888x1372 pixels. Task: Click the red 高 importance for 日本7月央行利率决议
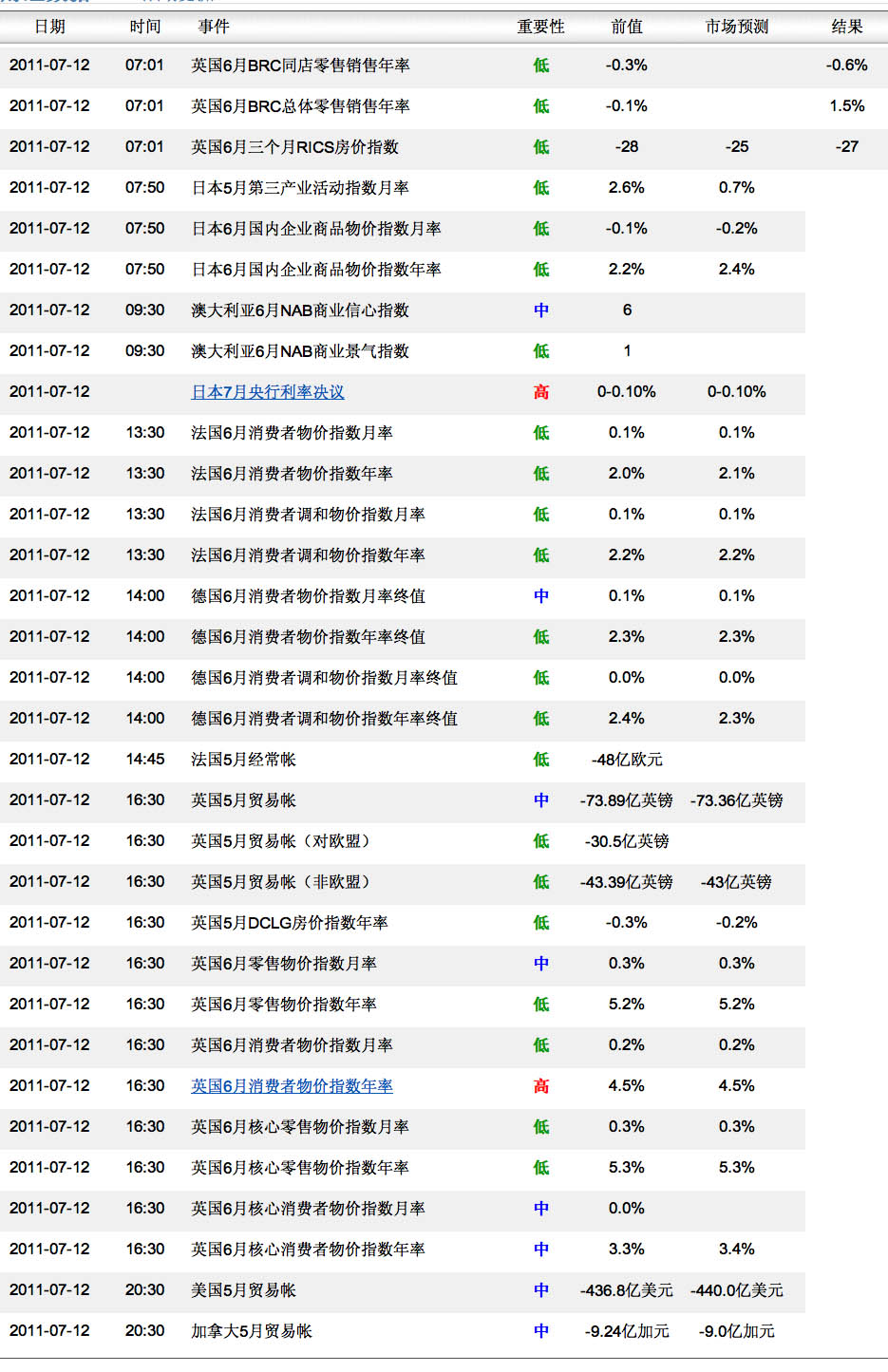pyautogui.click(x=541, y=392)
